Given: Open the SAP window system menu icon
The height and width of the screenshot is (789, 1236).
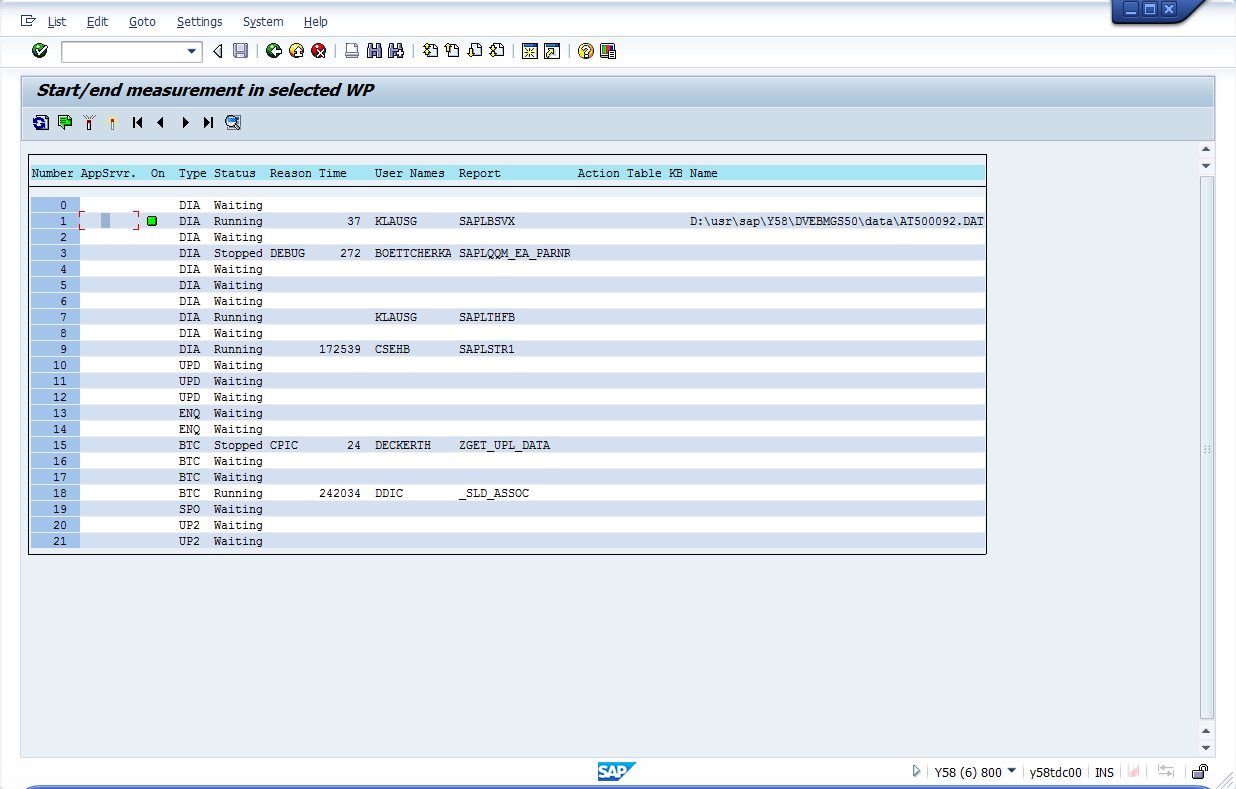Looking at the screenshot, I should click(27, 21).
